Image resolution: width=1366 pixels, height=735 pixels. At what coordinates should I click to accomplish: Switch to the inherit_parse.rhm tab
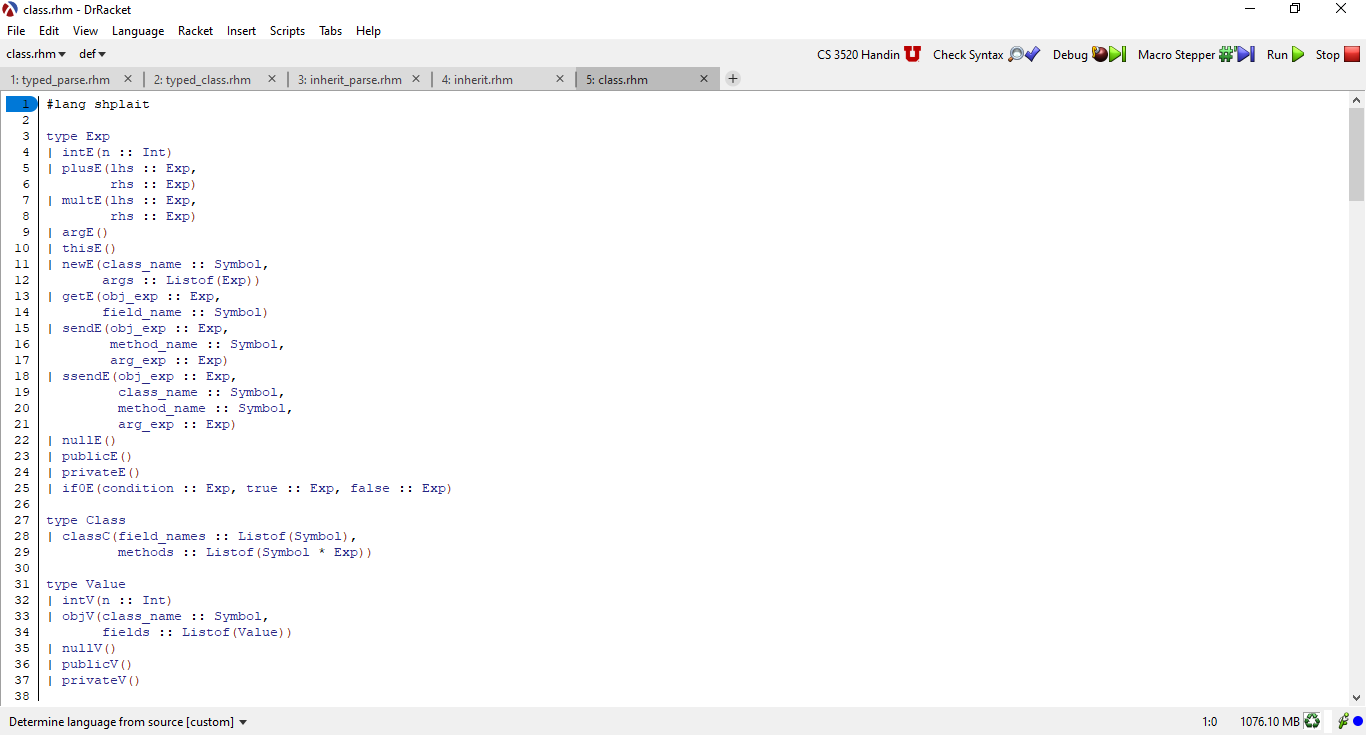(350, 80)
